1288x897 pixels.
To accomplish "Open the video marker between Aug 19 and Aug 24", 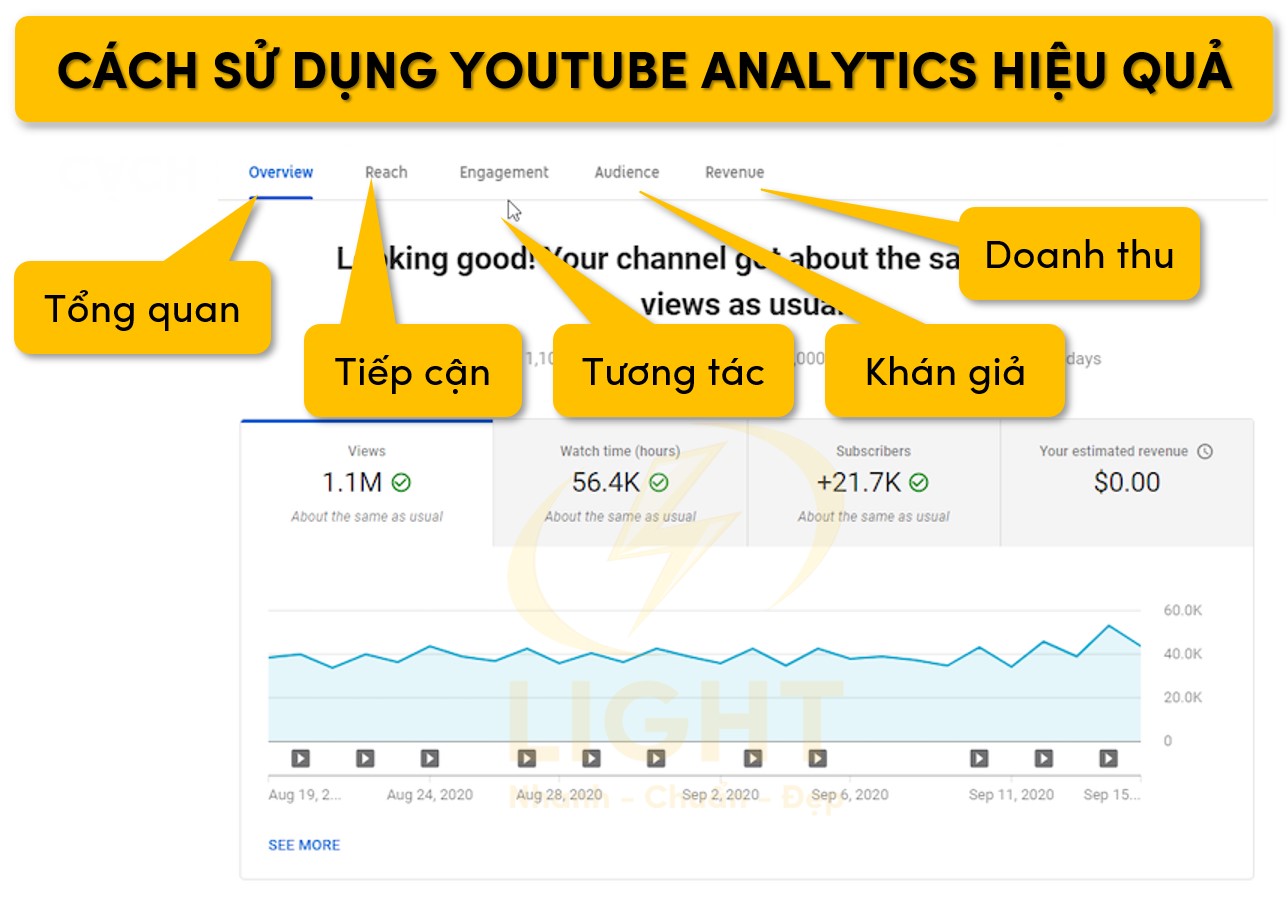I will pyautogui.click(x=365, y=759).
